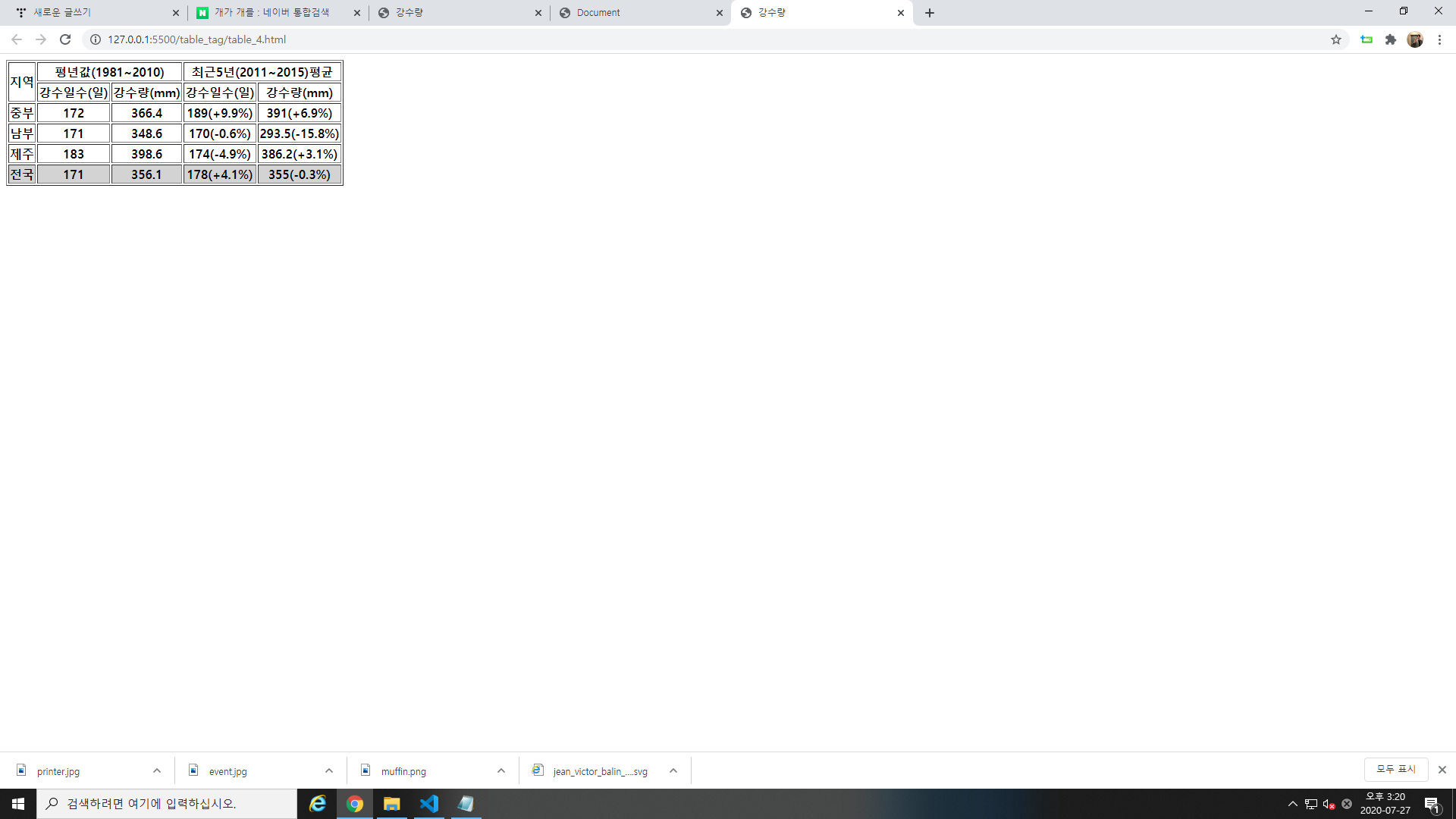Viewport: 1456px width, 819px height.
Task: Click the 모두 표시 button
Action: coord(1395,769)
